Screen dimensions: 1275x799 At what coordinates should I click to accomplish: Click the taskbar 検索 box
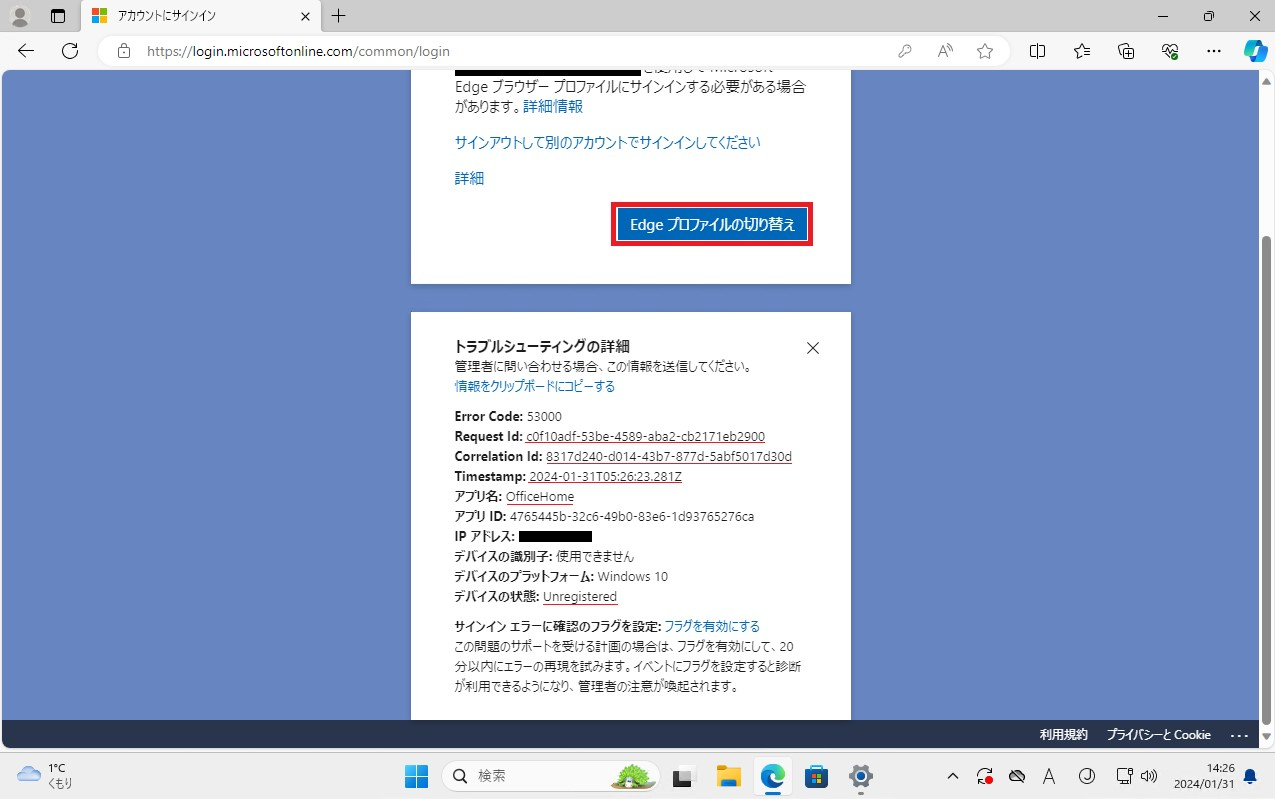(551, 776)
